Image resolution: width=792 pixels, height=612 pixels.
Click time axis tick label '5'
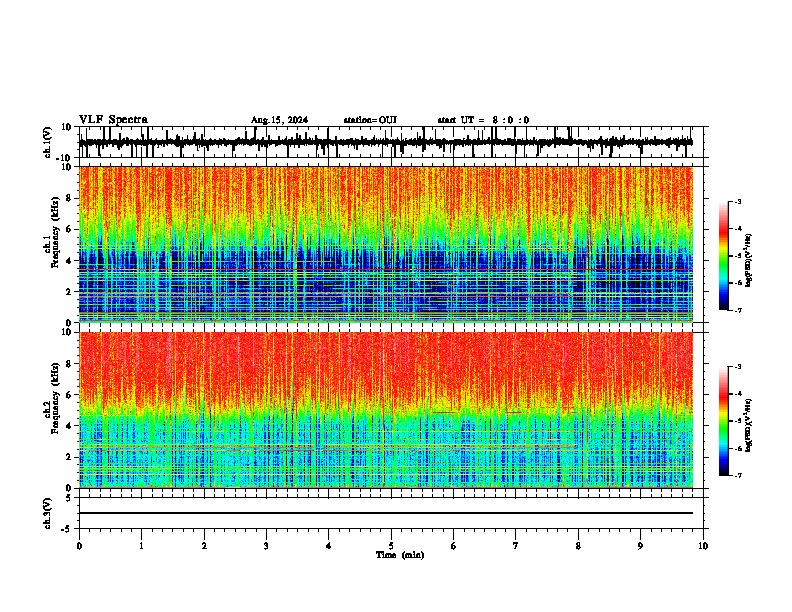point(391,546)
